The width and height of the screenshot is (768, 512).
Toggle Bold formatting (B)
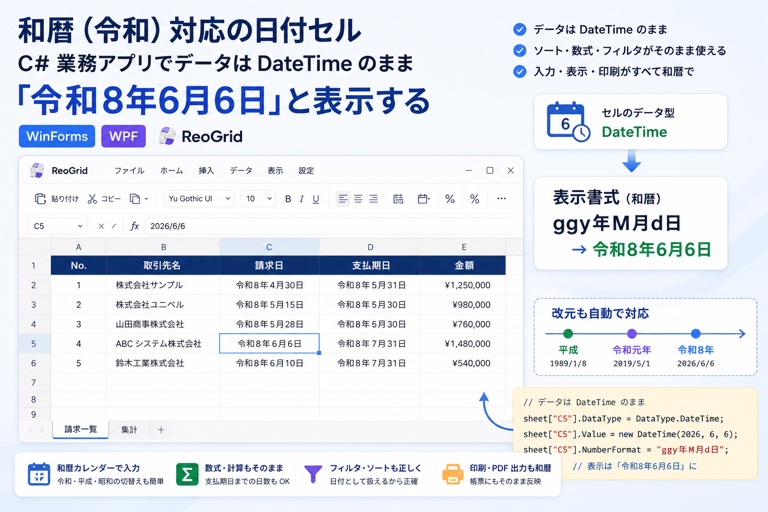click(x=288, y=198)
